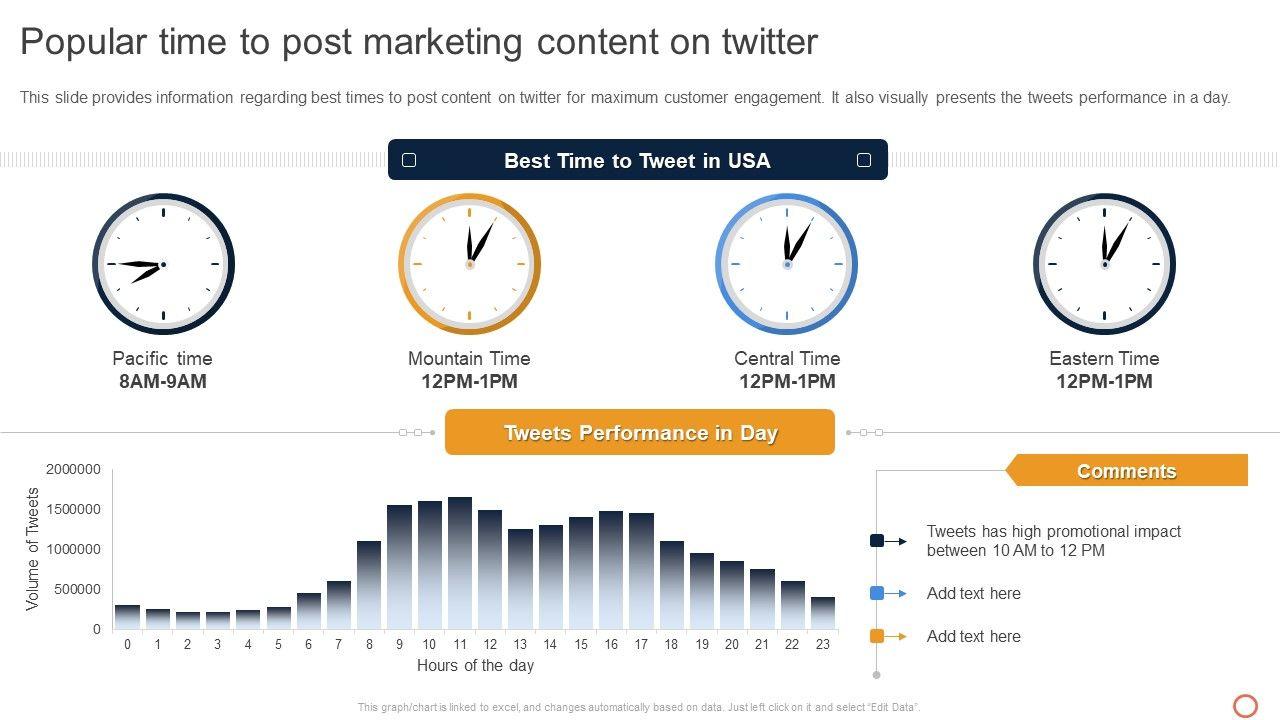Click the slide title about twitter marketing
Viewport: 1280px width, 720px height.
(419, 42)
